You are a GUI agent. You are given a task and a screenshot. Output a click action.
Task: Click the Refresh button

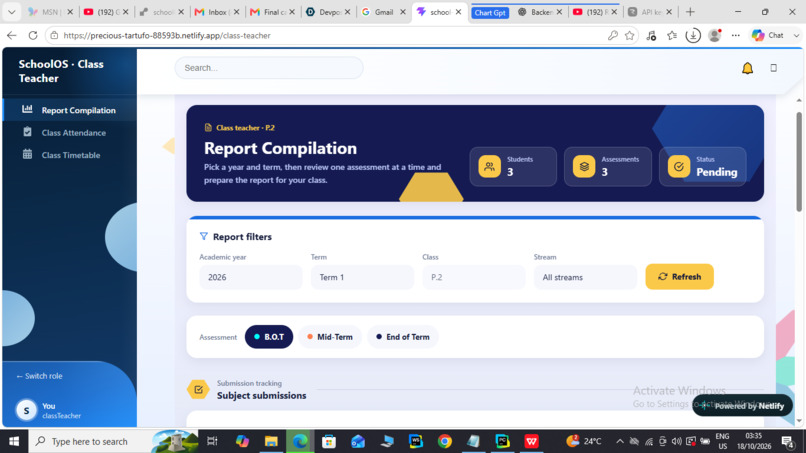pos(680,277)
